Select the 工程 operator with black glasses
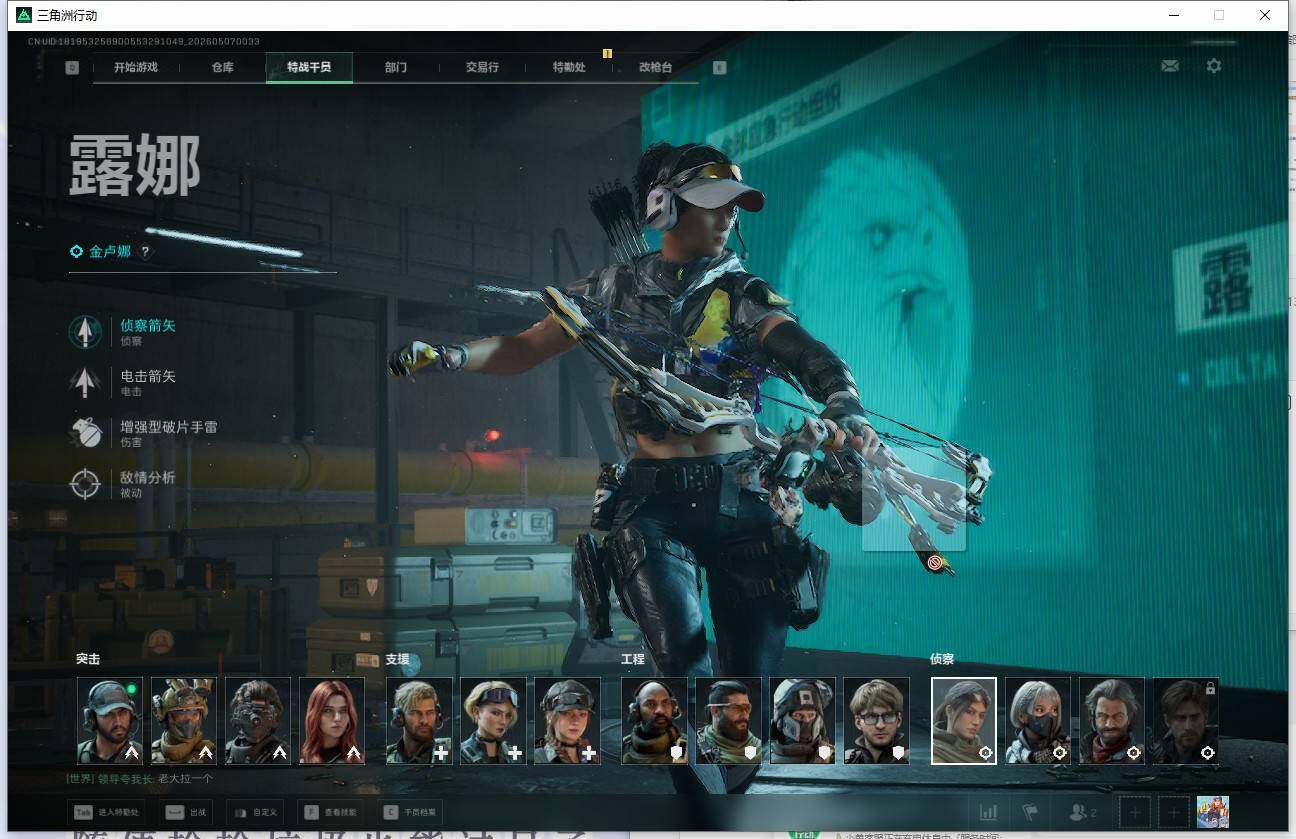This screenshot has height=839, width=1296. coord(876,721)
